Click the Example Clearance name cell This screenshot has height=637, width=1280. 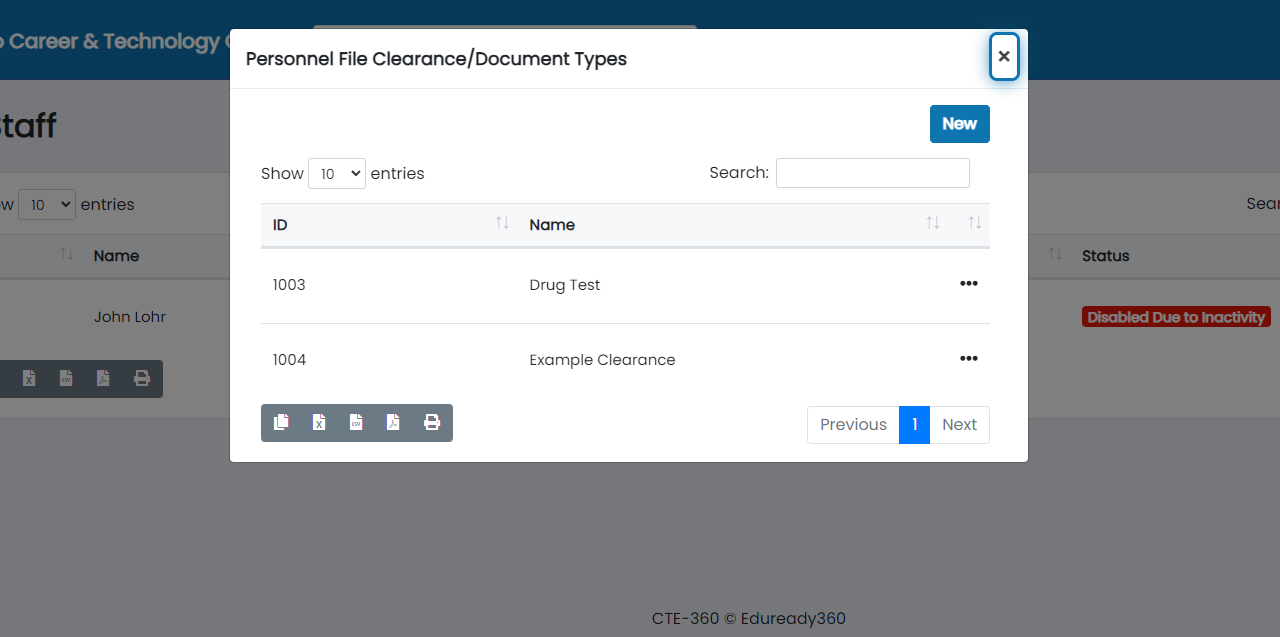click(602, 360)
